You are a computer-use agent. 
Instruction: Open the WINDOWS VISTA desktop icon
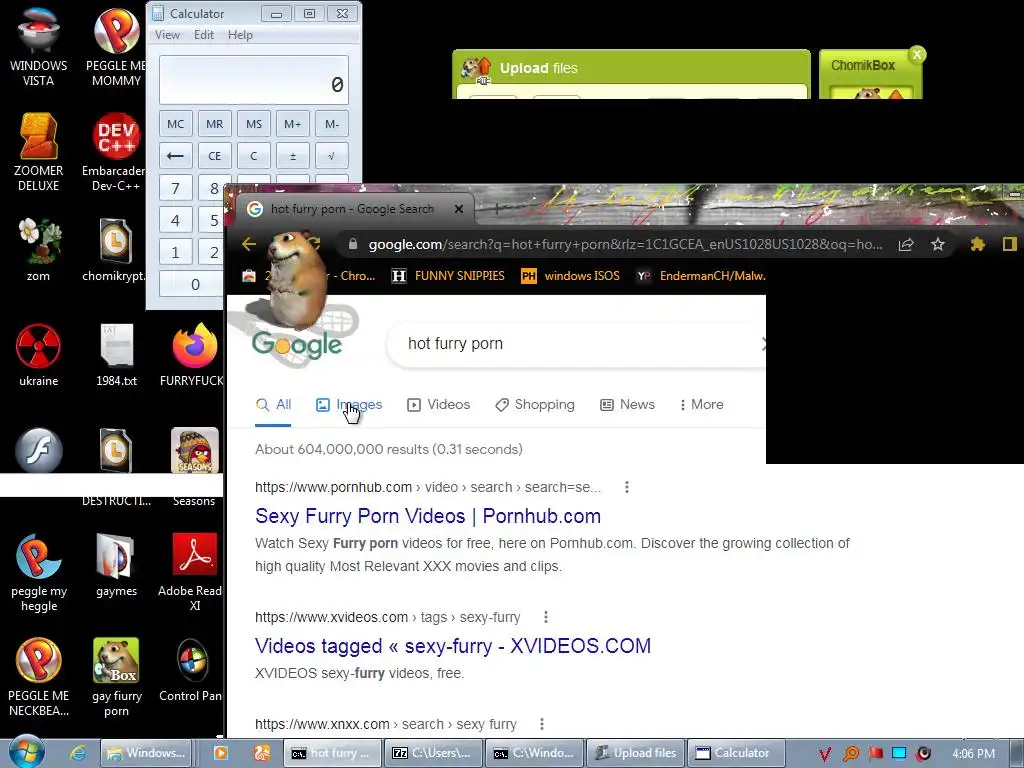[x=39, y=46]
